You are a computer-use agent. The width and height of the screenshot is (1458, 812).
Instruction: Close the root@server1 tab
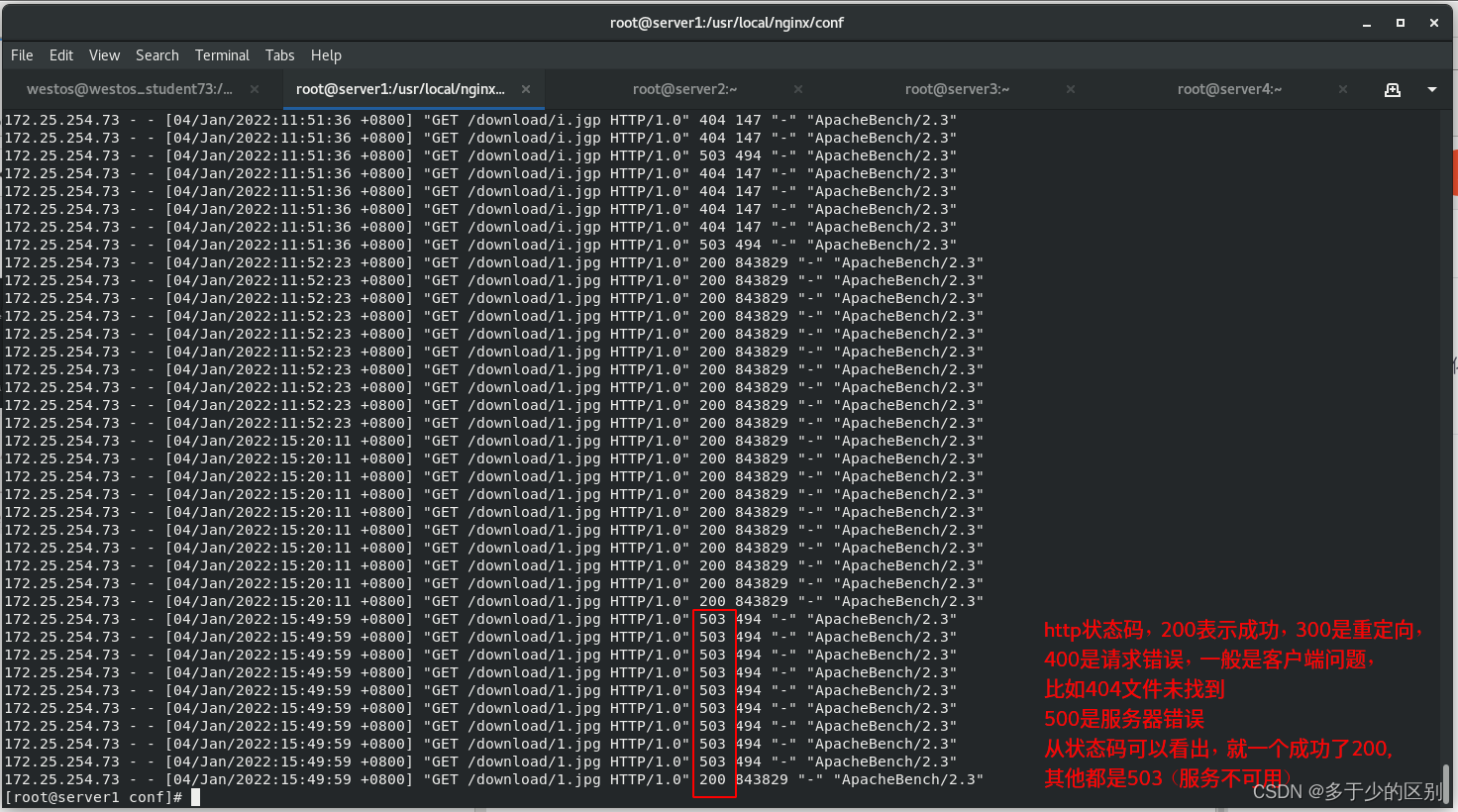tap(526, 89)
